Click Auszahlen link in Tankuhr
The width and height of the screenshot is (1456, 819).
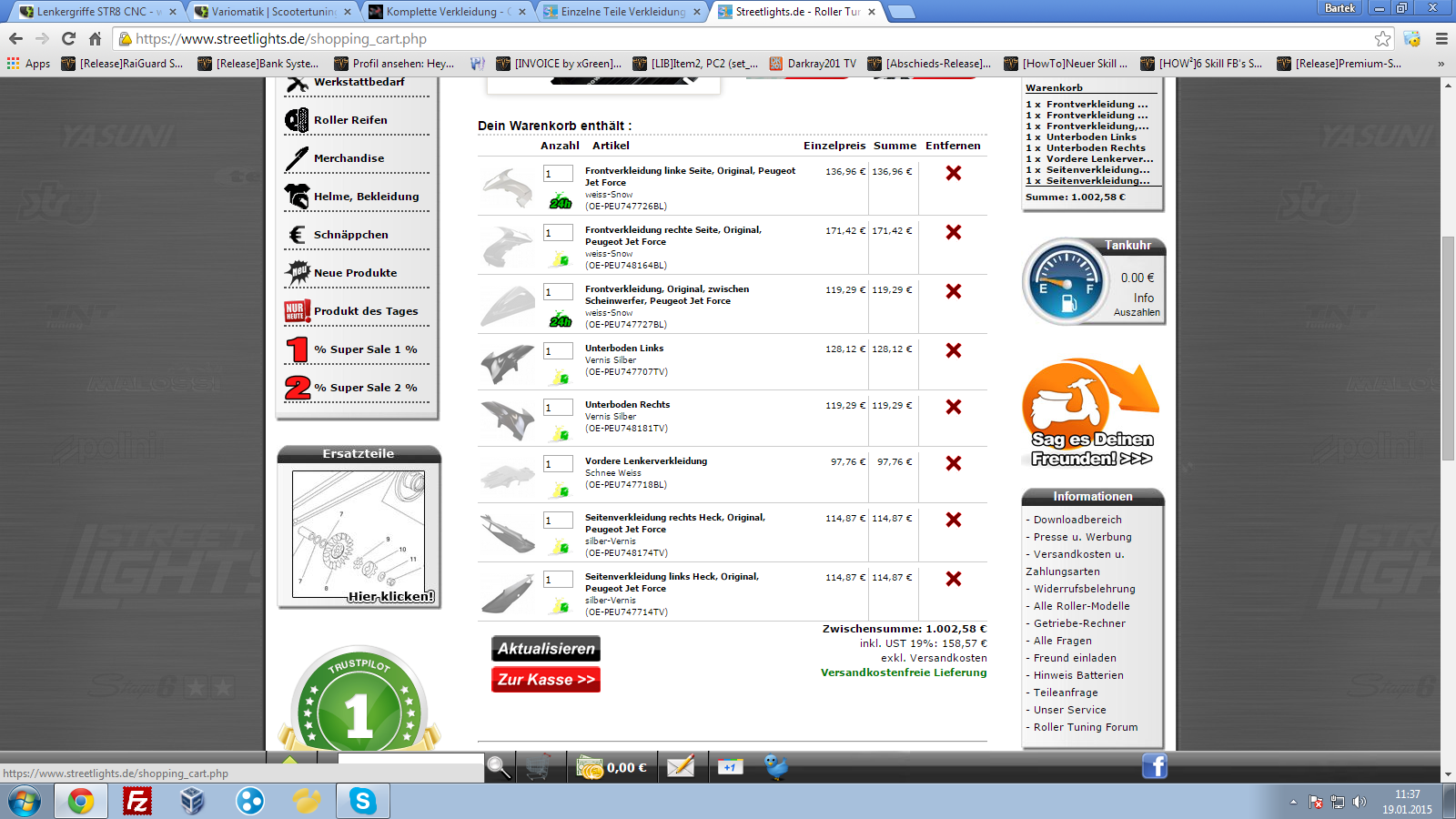pos(1137,312)
